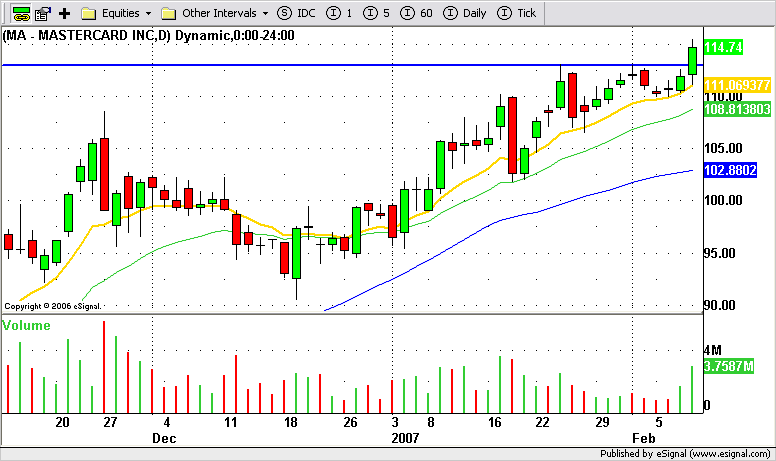
Task: Click the Copyright 2006 eSignal text
Action: pyautogui.click(x=53, y=306)
